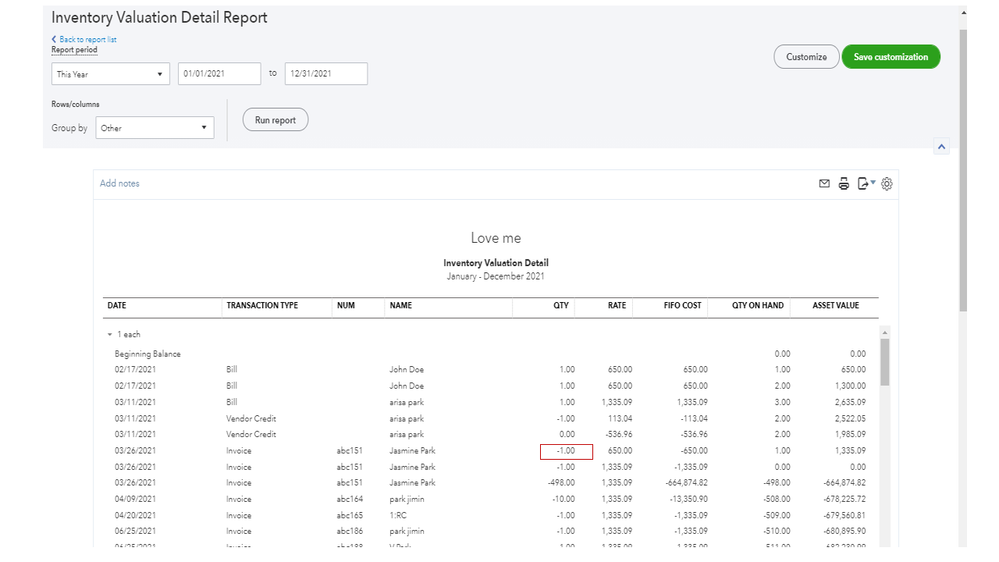The height and width of the screenshot is (562, 999).
Task: Click the Run report button
Action: coord(275,120)
